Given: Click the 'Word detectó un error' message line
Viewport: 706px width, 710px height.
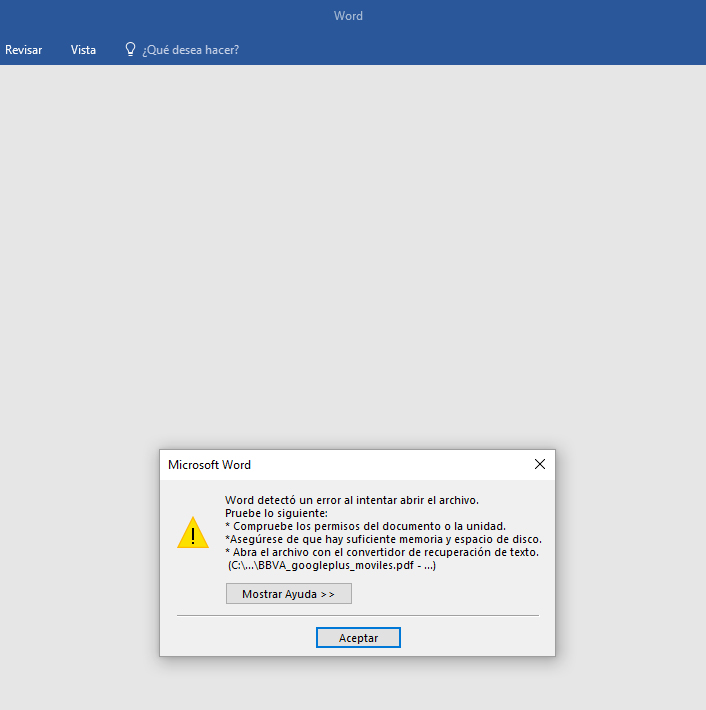Looking at the screenshot, I should 352,500.
